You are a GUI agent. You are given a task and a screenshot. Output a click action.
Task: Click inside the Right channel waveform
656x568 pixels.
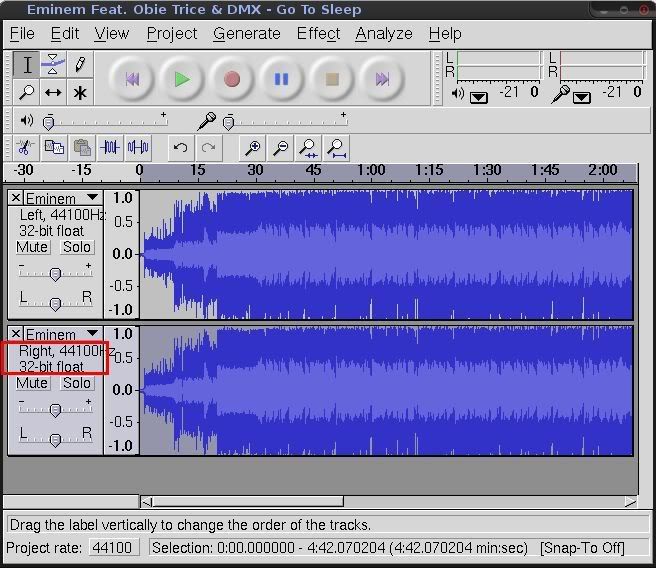point(386,390)
